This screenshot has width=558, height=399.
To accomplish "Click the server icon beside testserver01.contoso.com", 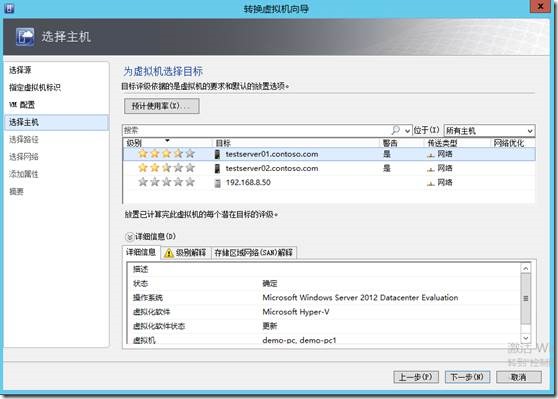I will (x=217, y=154).
